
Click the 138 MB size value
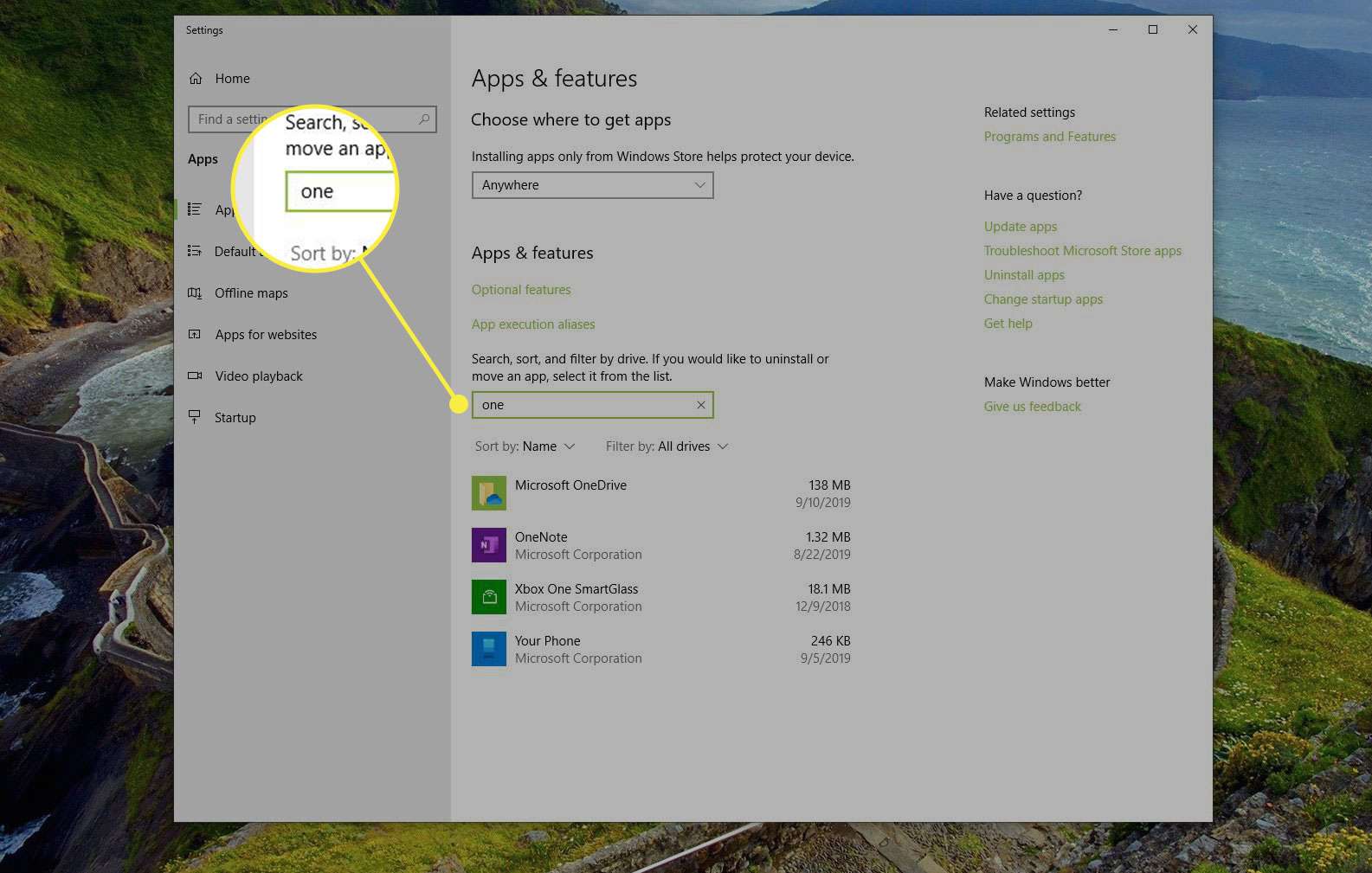tap(829, 485)
